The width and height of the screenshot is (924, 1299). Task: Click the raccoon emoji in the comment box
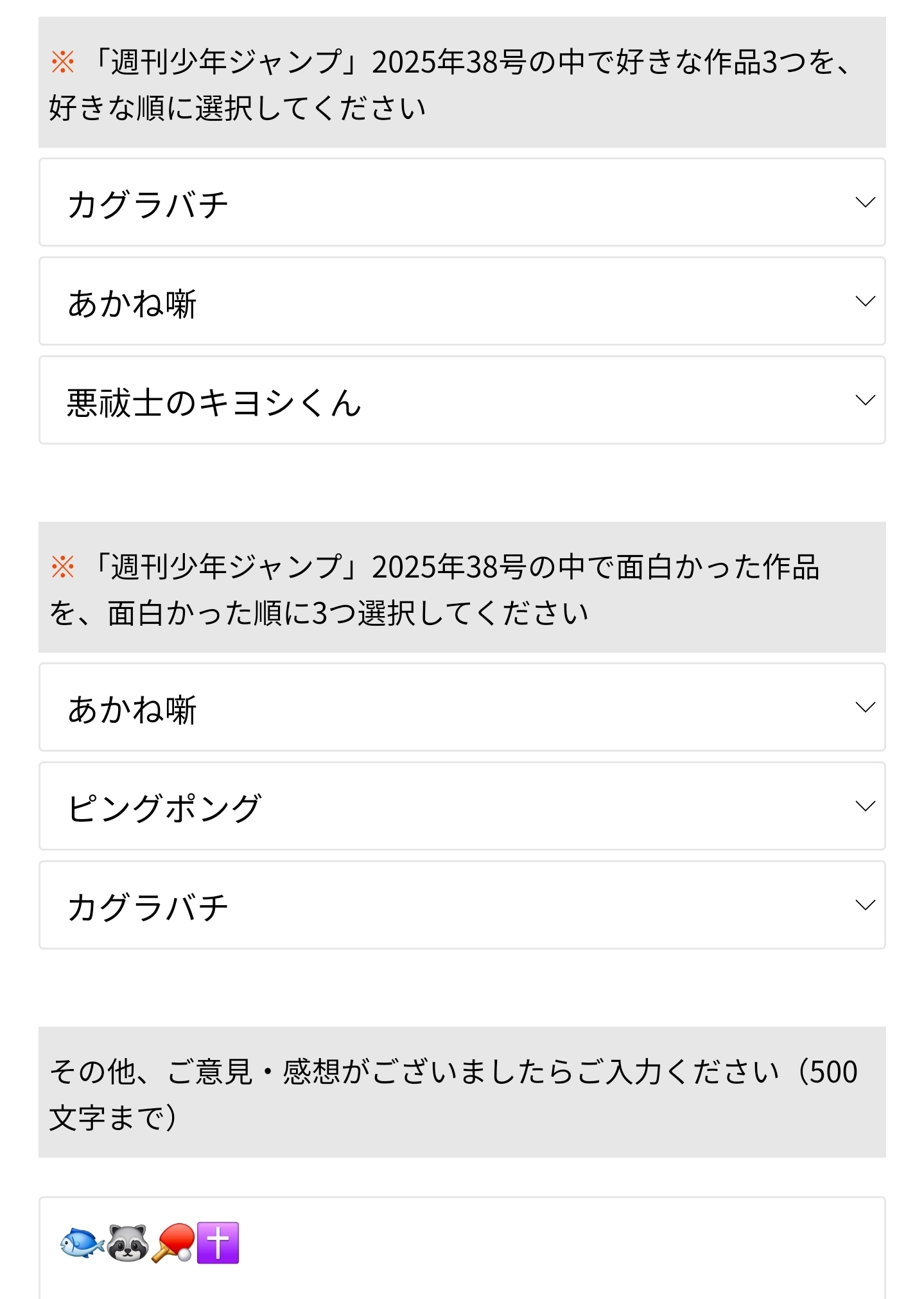(x=128, y=1243)
